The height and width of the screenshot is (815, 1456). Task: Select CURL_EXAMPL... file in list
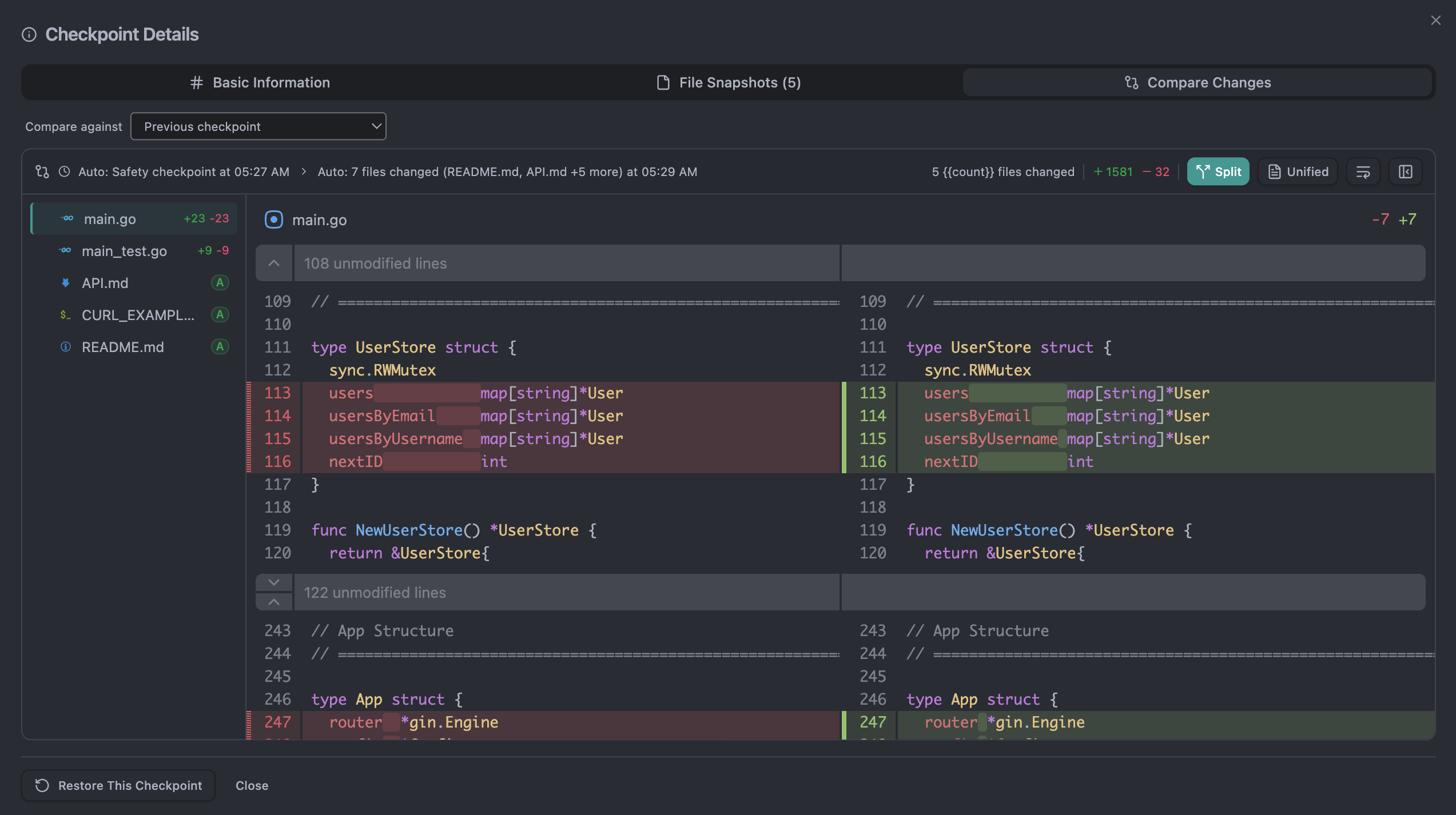(x=134, y=314)
